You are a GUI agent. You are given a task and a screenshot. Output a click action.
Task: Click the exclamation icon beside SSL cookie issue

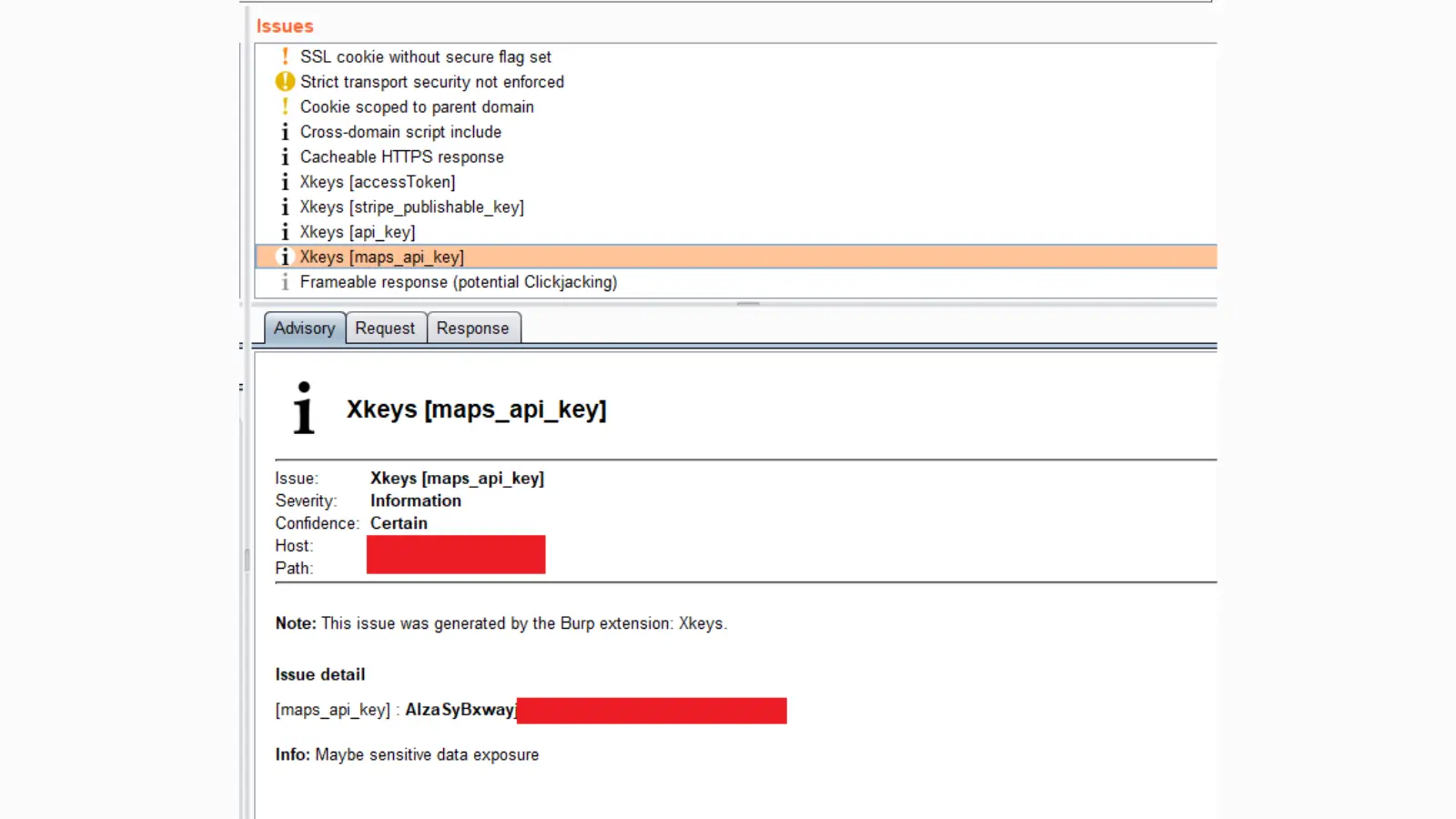pyautogui.click(x=285, y=56)
